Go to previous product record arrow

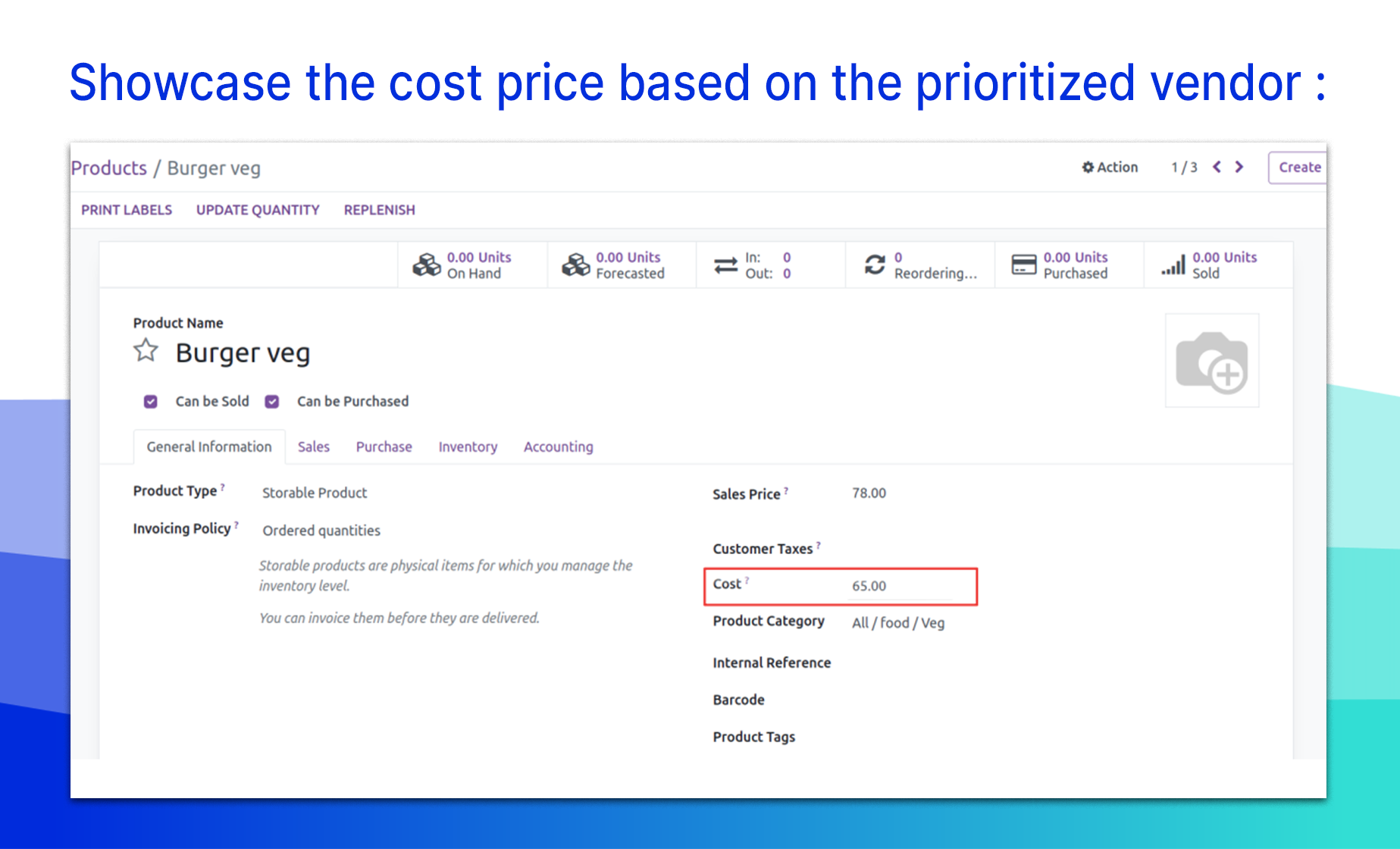coord(1217,167)
